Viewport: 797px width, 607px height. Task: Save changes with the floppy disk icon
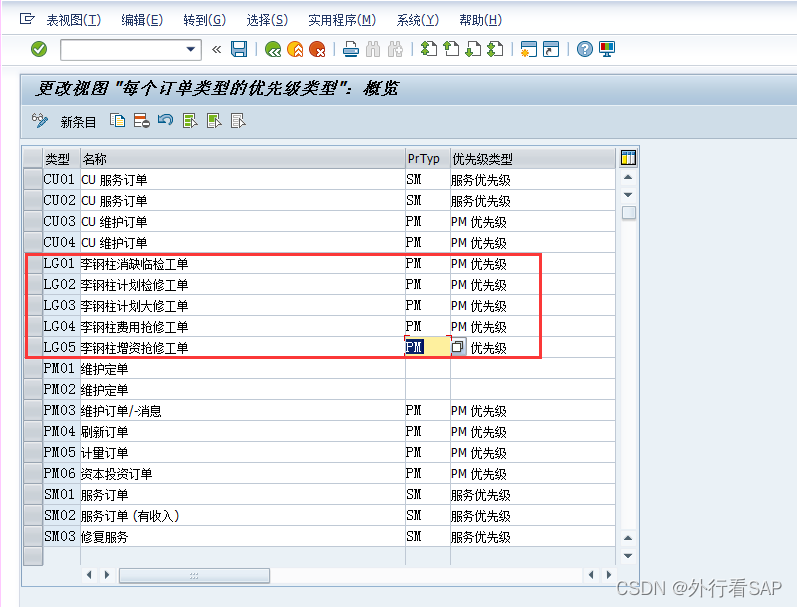239,49
